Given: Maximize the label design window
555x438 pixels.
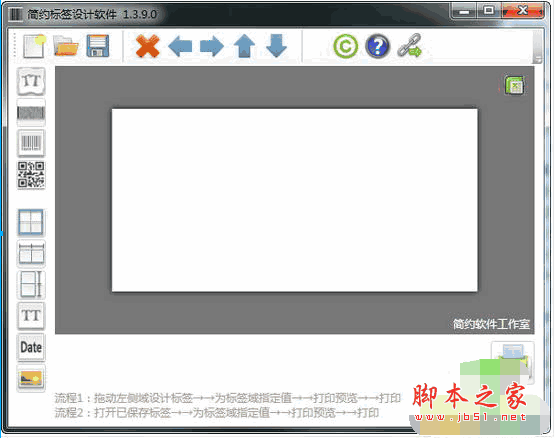Looking at the screenshot, I should tap(488, 11).
